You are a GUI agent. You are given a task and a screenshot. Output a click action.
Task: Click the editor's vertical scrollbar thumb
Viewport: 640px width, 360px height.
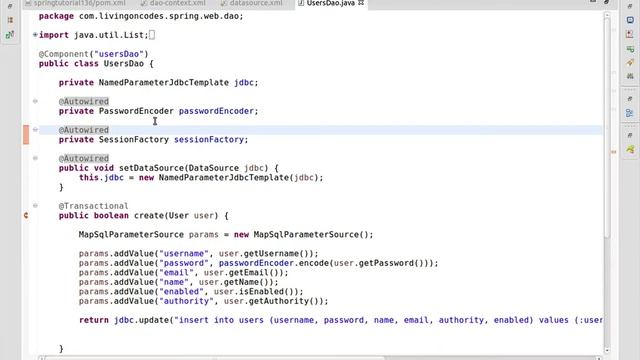[x=607, y=128]
